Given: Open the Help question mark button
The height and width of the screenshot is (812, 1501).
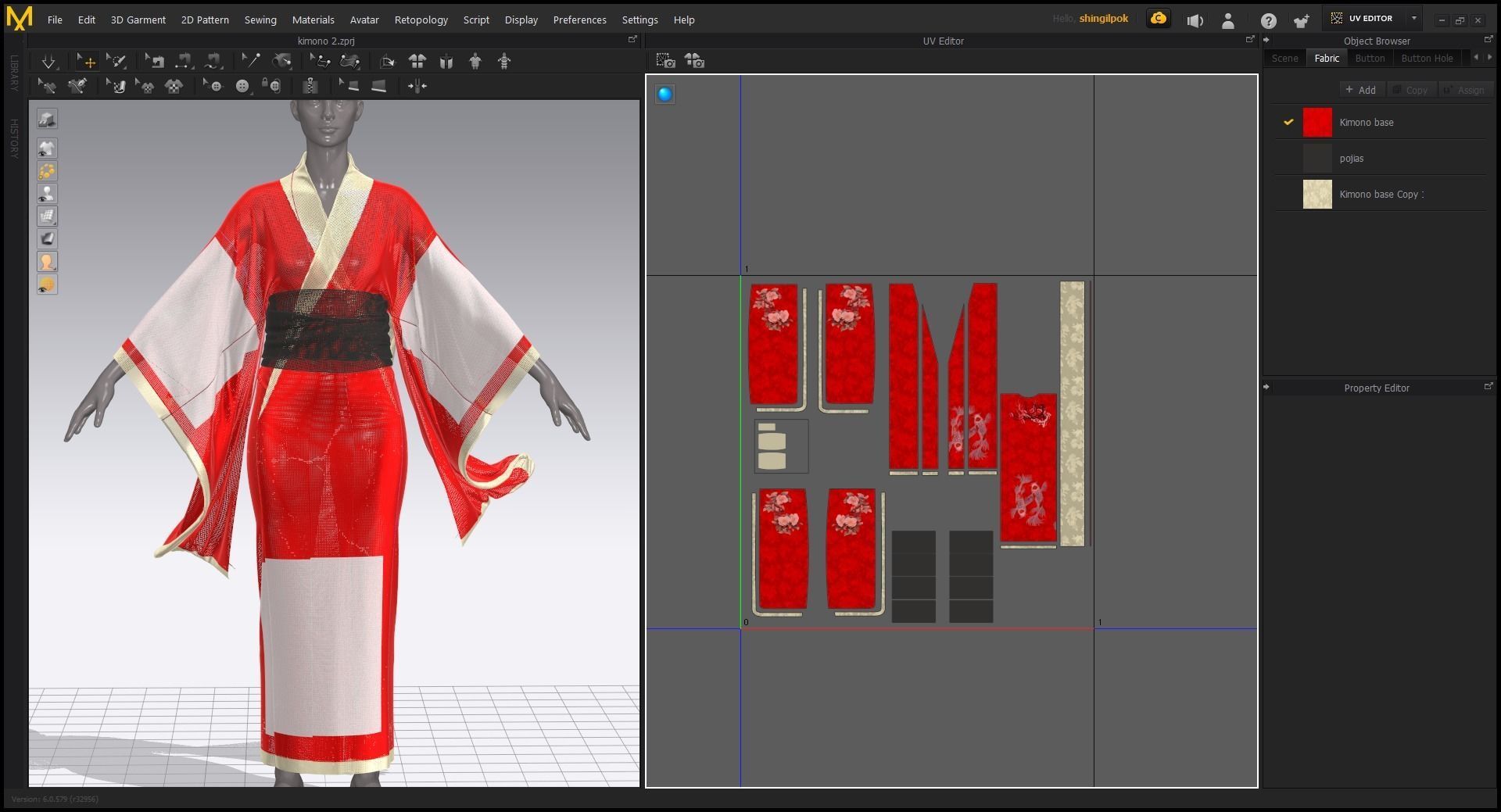Looking at the screenshot, I should pyautogui.click(x=1268, y=21).
